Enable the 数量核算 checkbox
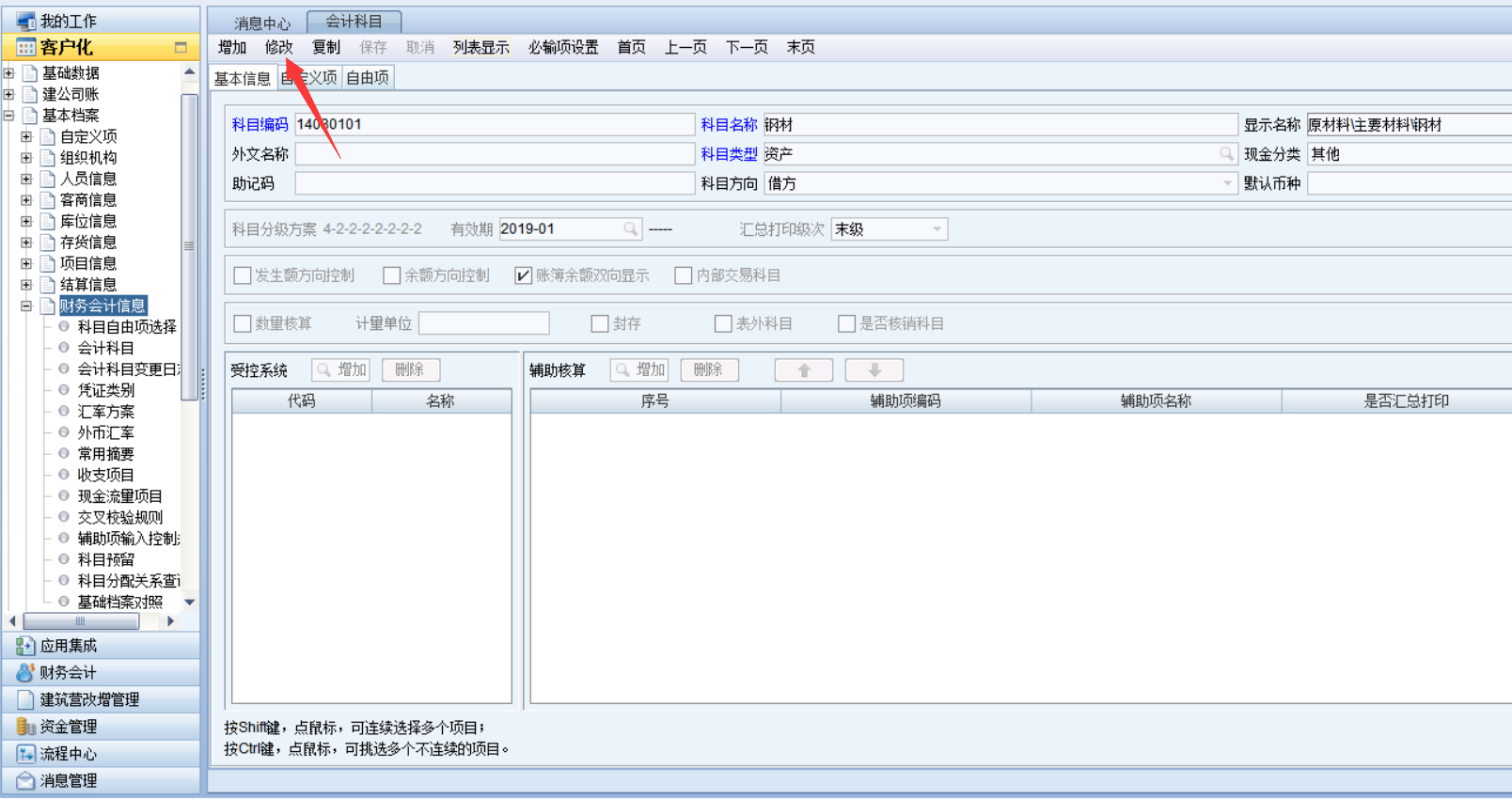This screenshot has width=1512, height=799. pos(243,324)
